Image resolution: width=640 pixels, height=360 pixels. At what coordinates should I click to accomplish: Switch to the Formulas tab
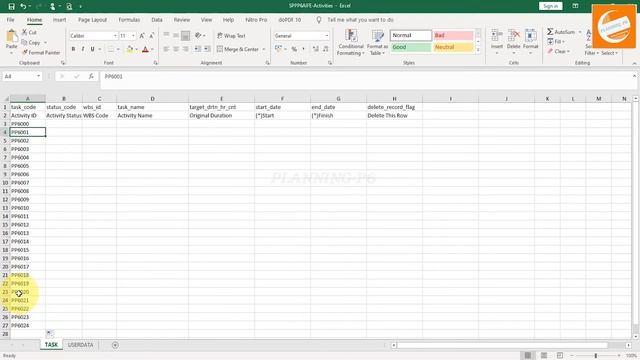[129, 20]
